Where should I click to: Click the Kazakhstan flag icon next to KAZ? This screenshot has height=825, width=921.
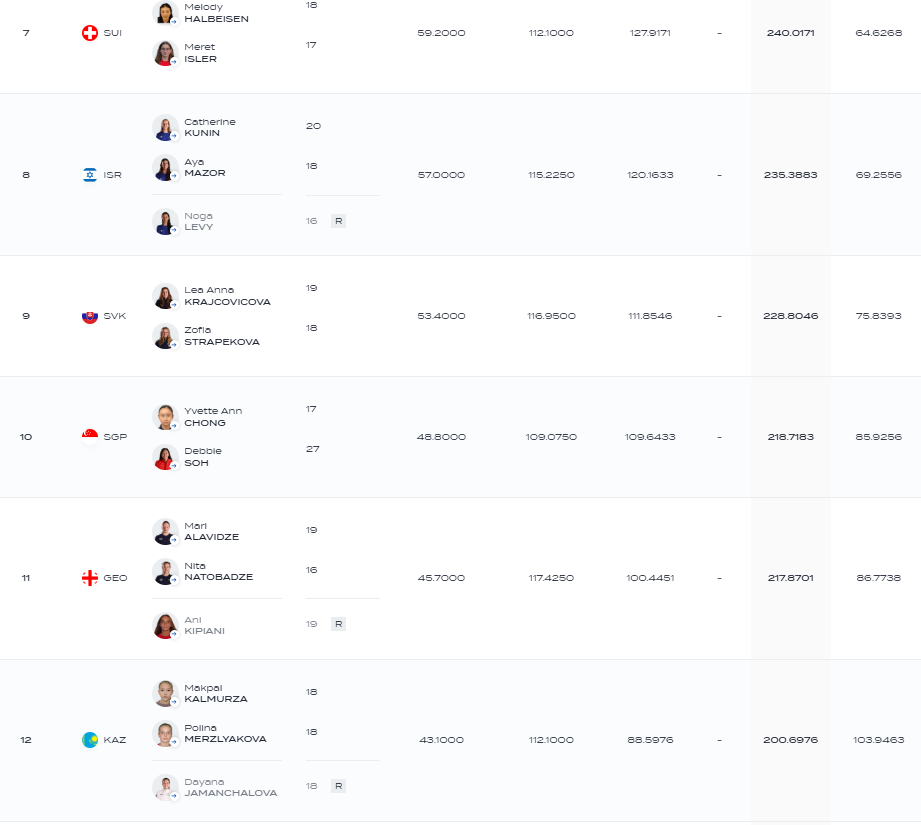point(90,740)
